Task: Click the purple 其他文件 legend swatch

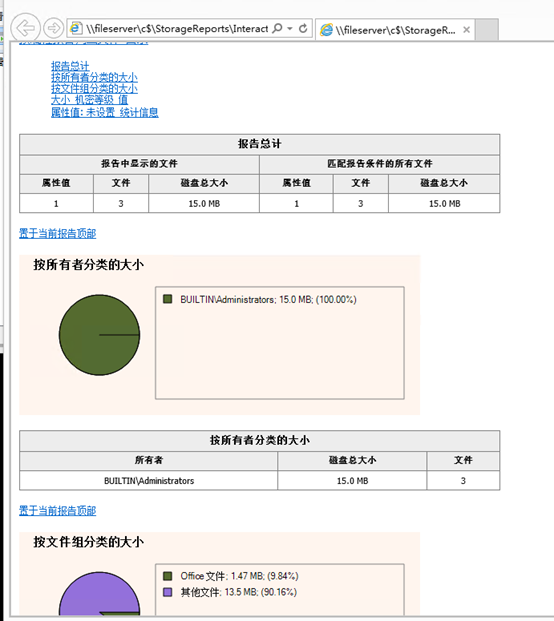Action: pyautogui.click(x=168, y=592)
